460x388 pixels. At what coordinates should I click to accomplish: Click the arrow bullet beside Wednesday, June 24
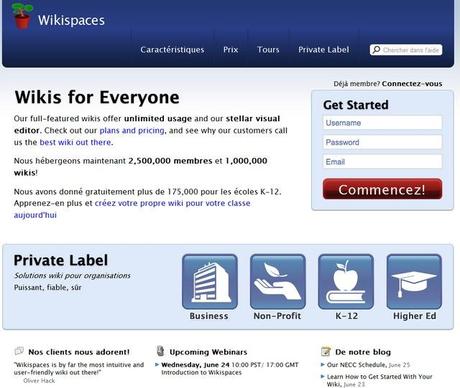(157, 365)
